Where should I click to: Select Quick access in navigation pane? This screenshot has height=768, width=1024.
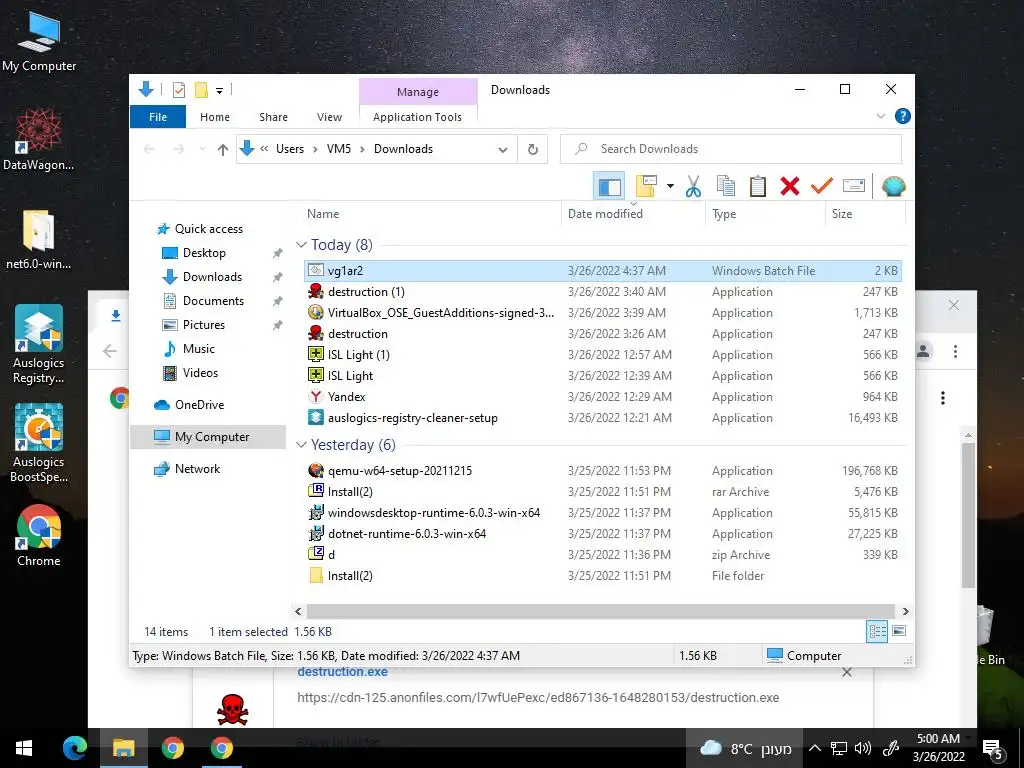(x=208, y=229)
